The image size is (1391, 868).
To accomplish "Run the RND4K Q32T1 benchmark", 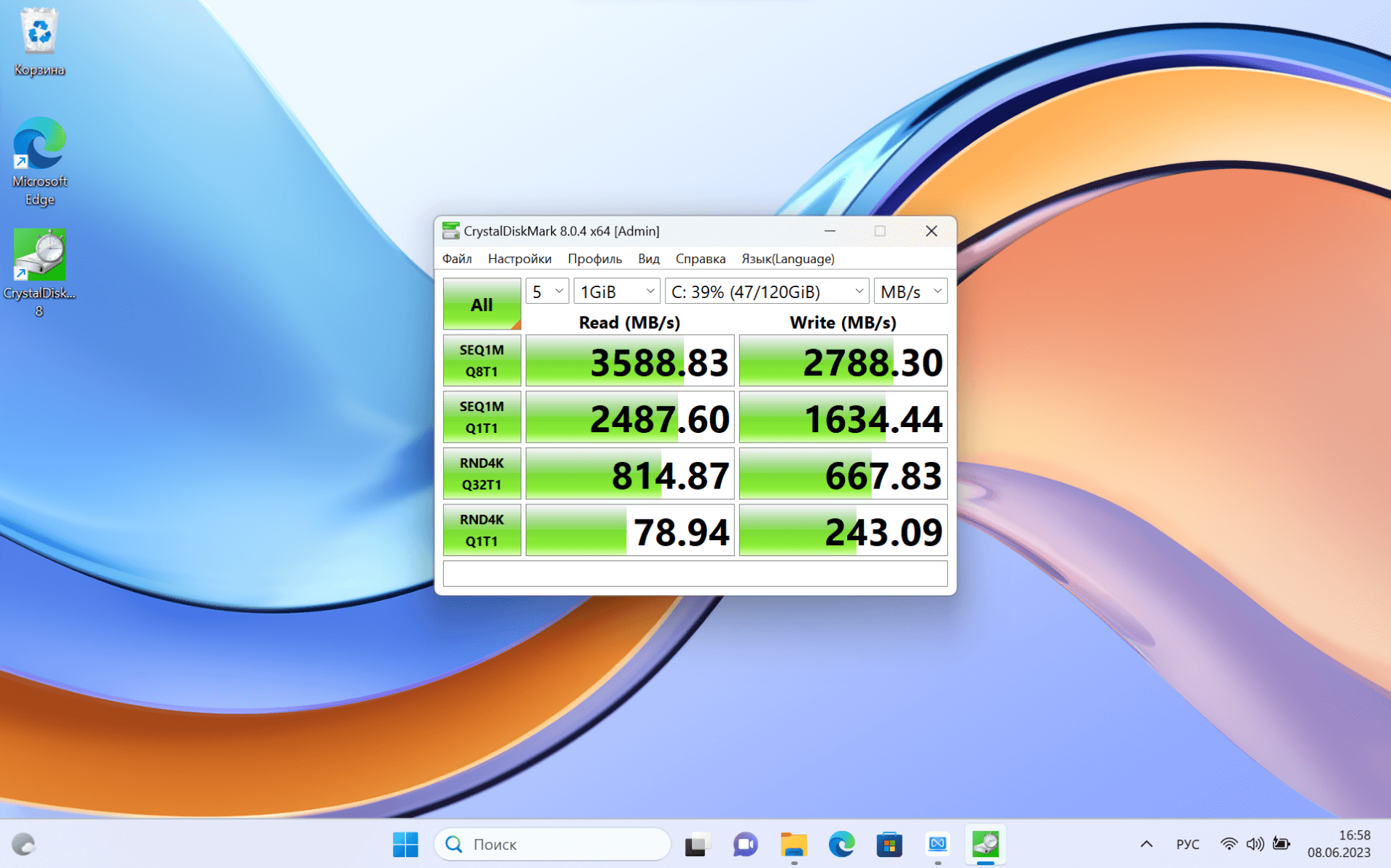I will [x=481, y=474].
